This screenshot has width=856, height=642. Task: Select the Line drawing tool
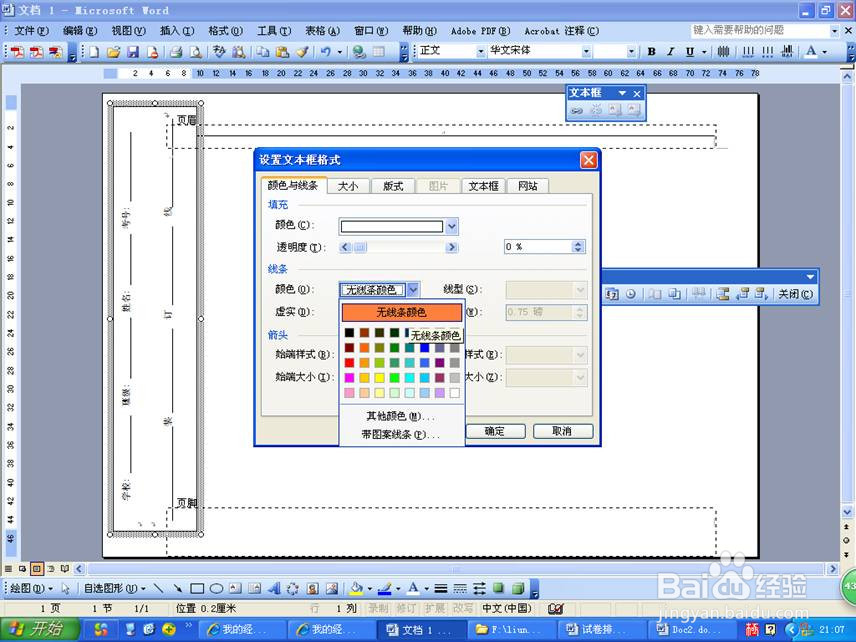coord(158,588)
